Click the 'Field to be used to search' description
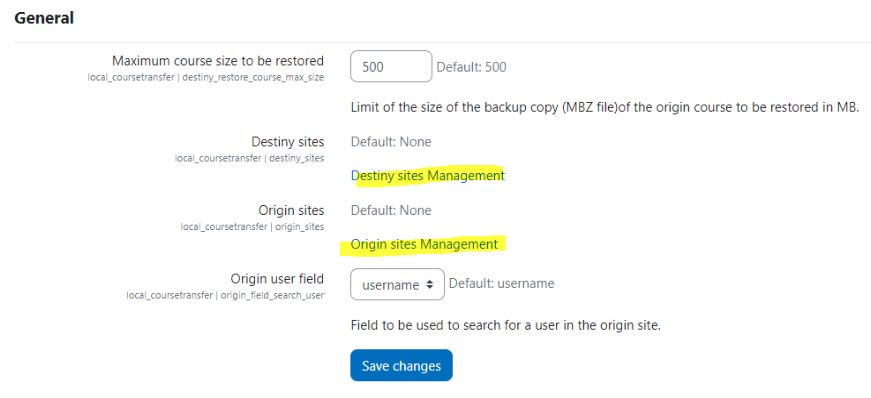The width and height of the screenshot is (871, 398). point(506,325)
